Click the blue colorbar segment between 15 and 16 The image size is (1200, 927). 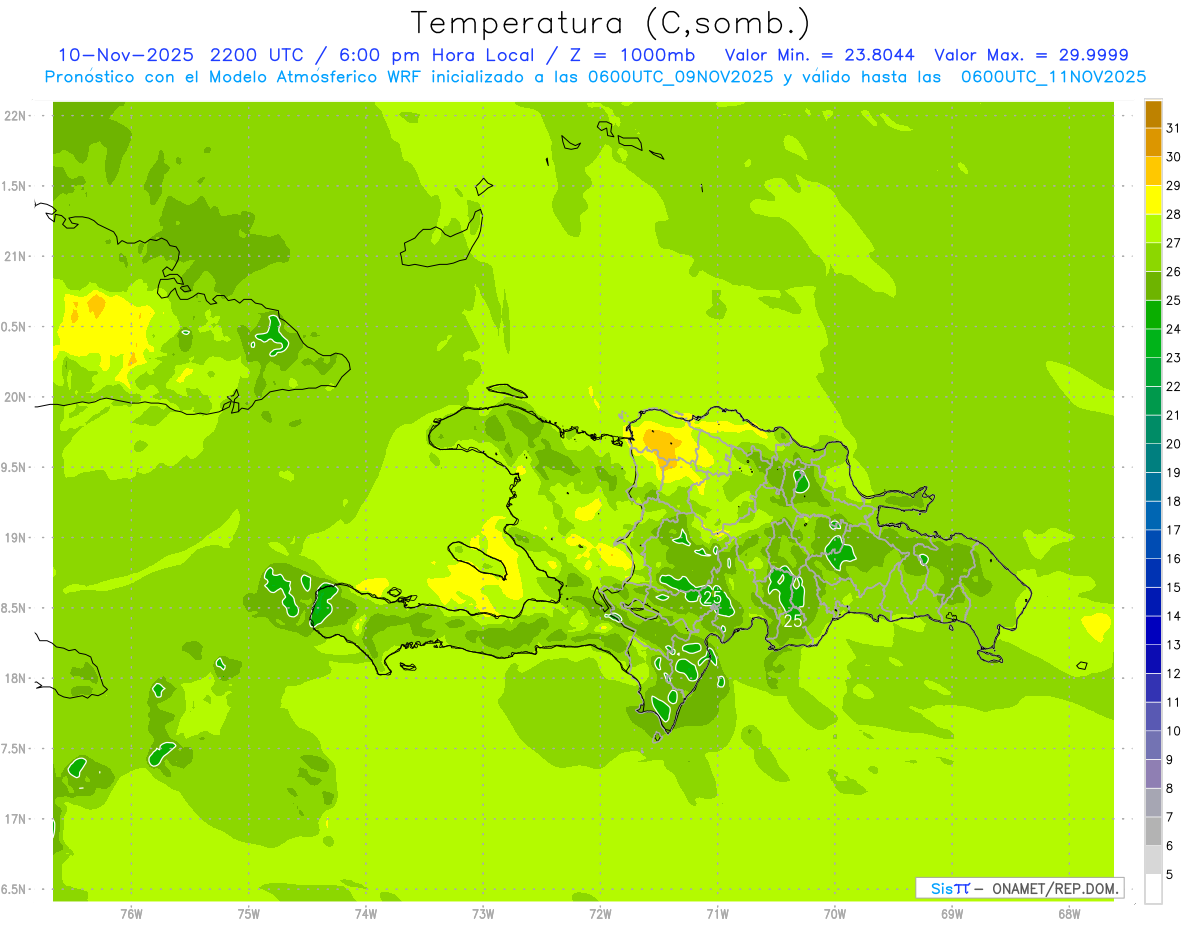point(1153,573)
